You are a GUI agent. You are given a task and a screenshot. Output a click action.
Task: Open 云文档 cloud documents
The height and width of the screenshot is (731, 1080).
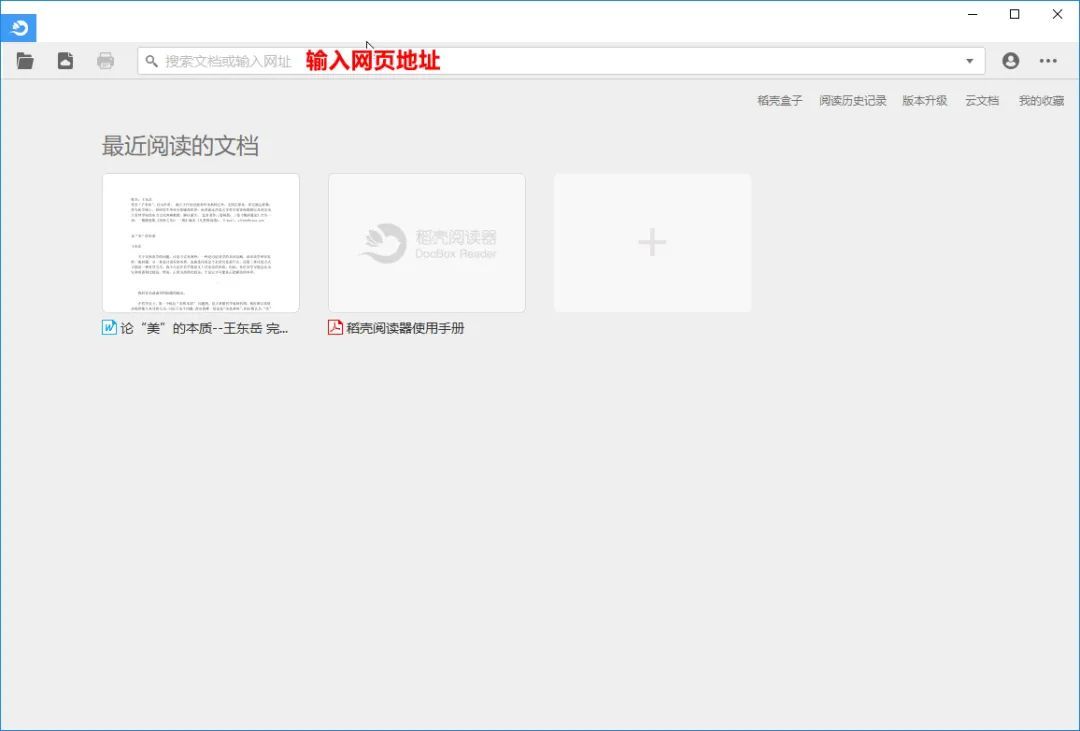[981, 100]
